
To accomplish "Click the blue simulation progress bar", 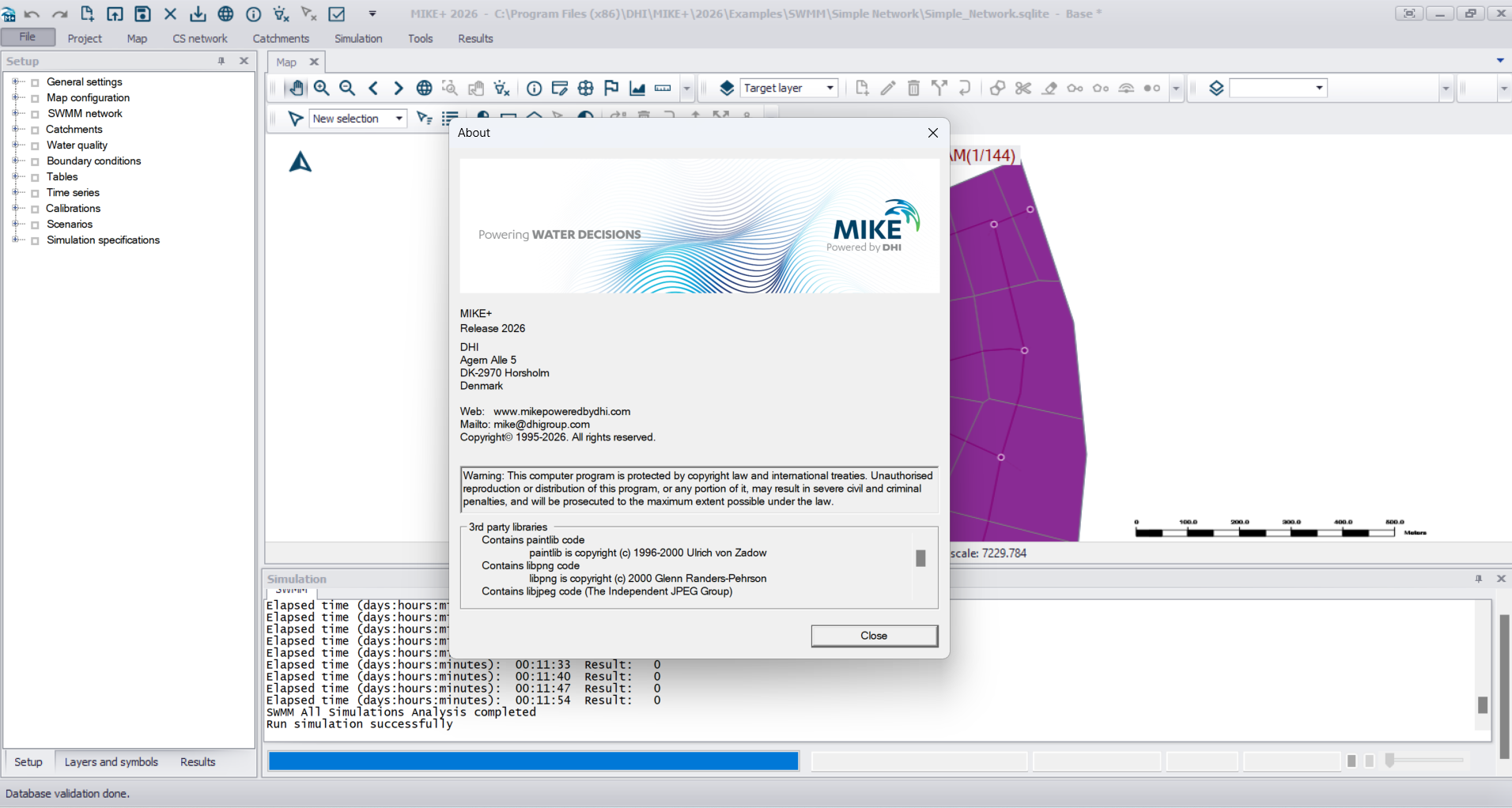I will (x=534, y=761).
